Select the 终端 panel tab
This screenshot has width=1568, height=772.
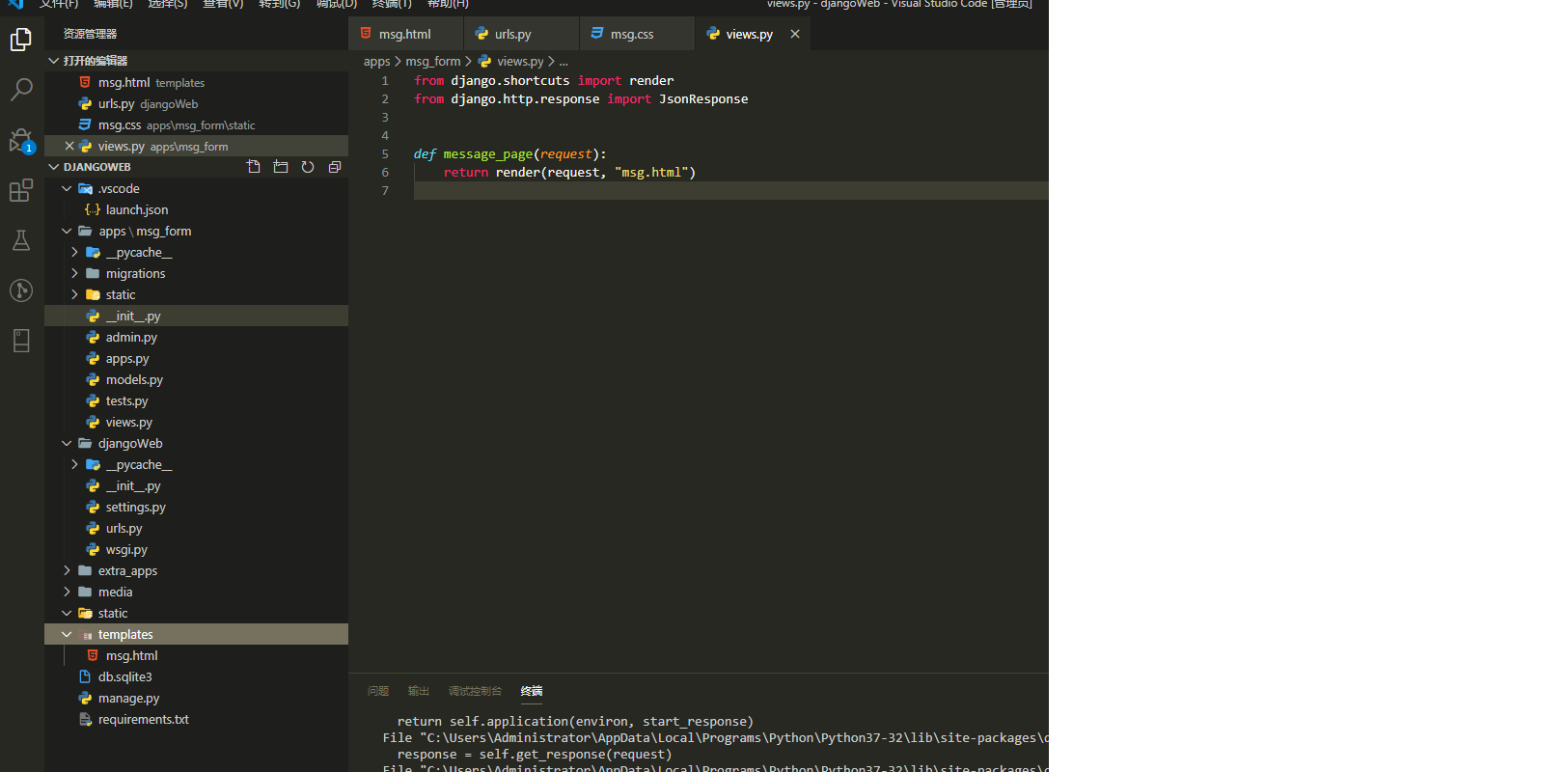click(532, 691)
